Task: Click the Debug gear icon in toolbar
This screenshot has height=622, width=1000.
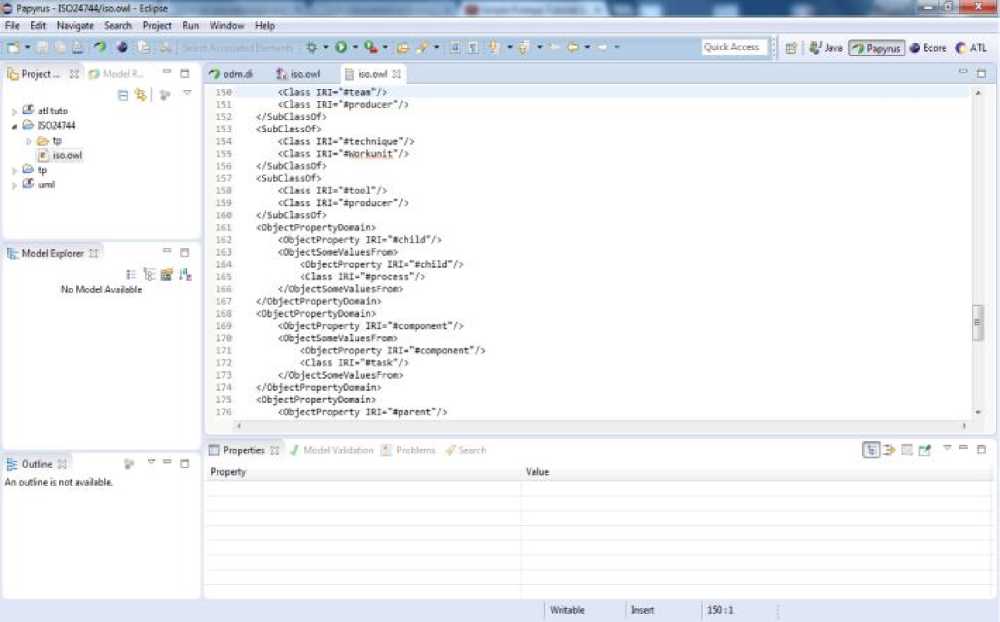Action: pos(311,47)
